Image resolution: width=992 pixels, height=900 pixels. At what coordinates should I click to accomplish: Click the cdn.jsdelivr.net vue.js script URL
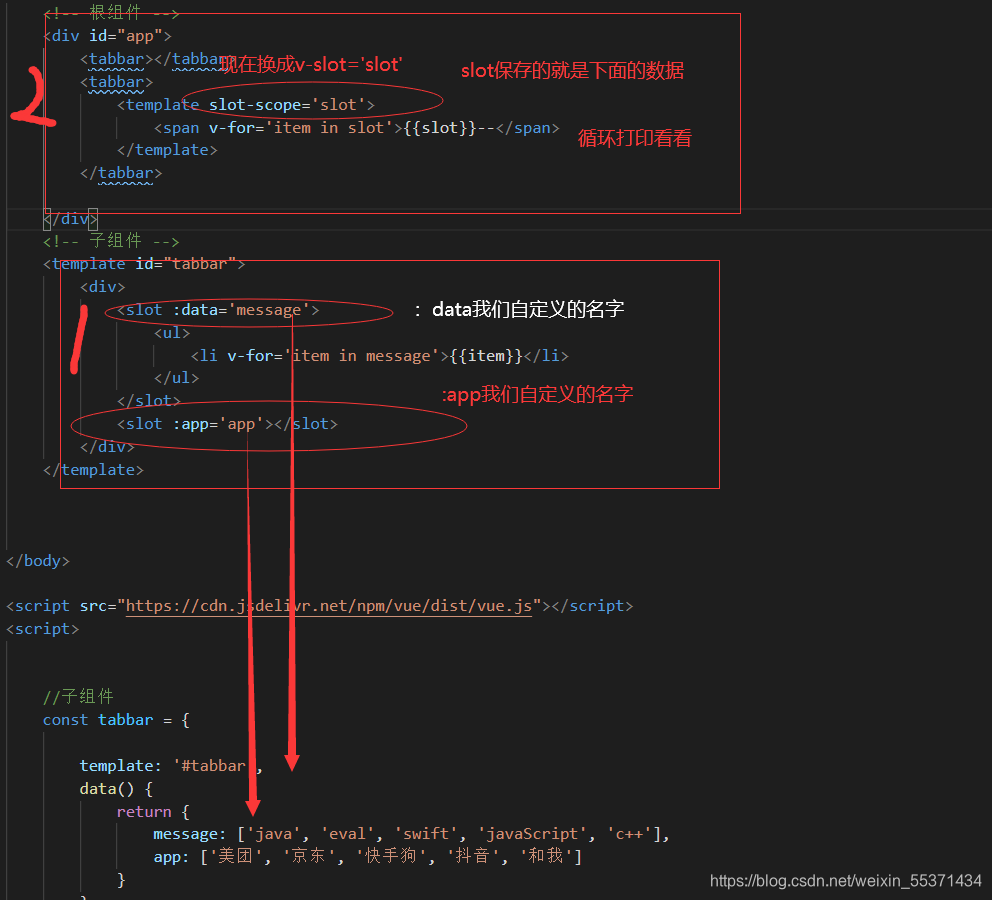(329, 606)
